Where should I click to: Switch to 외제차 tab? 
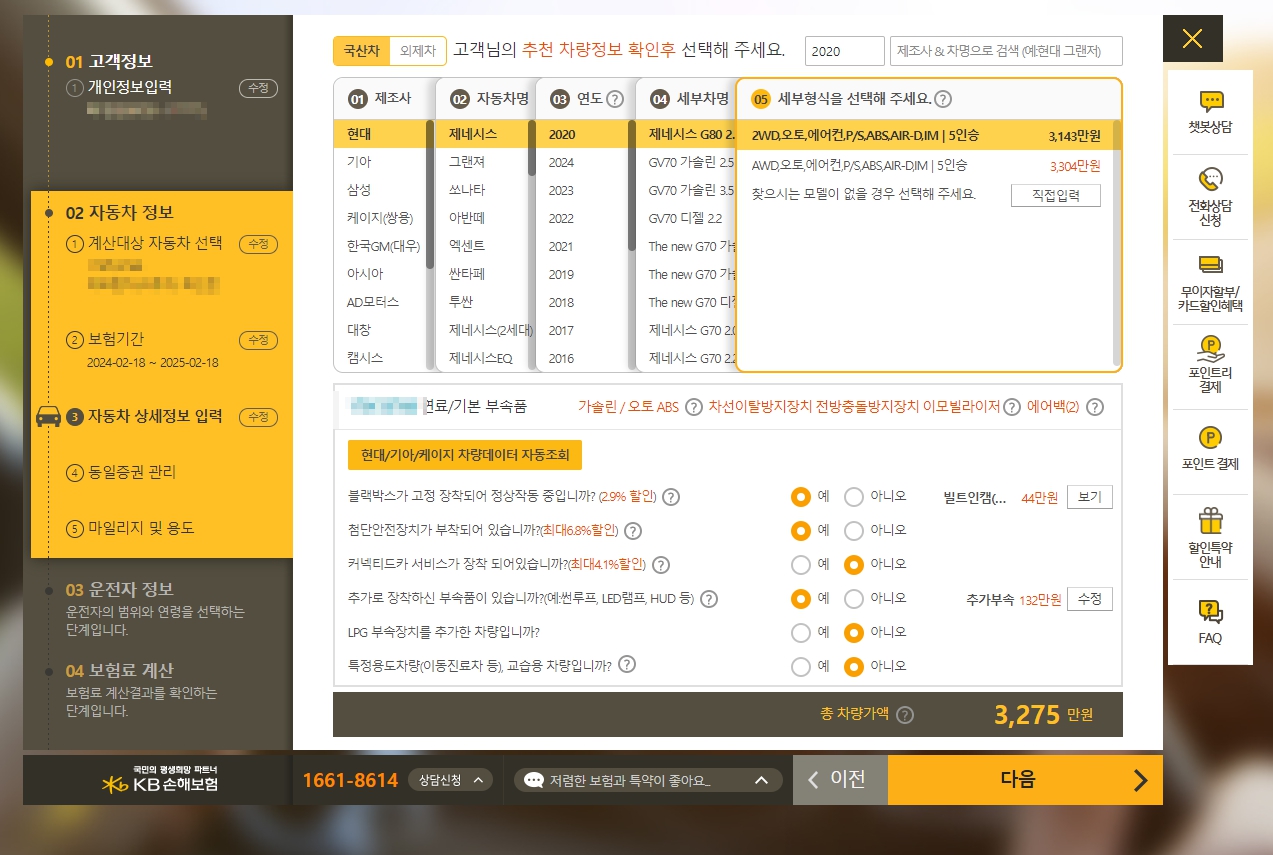click(x=417, y=51)
